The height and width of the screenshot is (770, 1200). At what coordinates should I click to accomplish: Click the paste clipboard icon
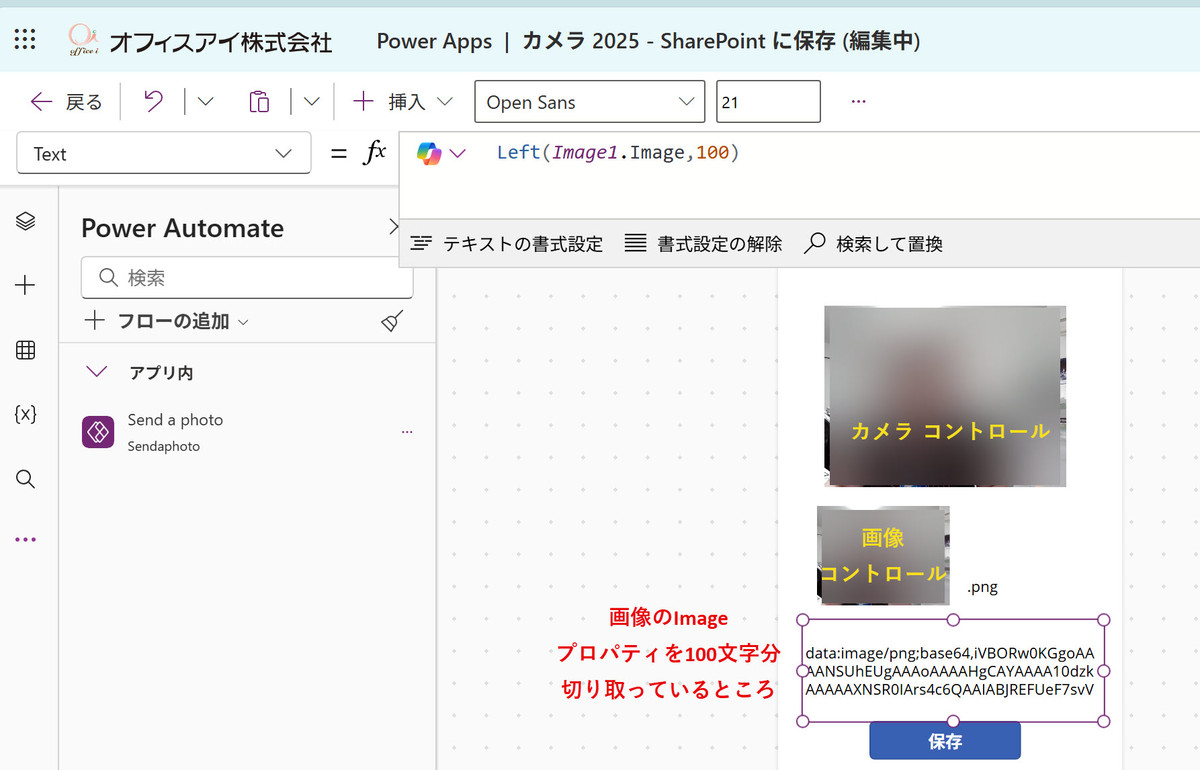click(259, 101)
